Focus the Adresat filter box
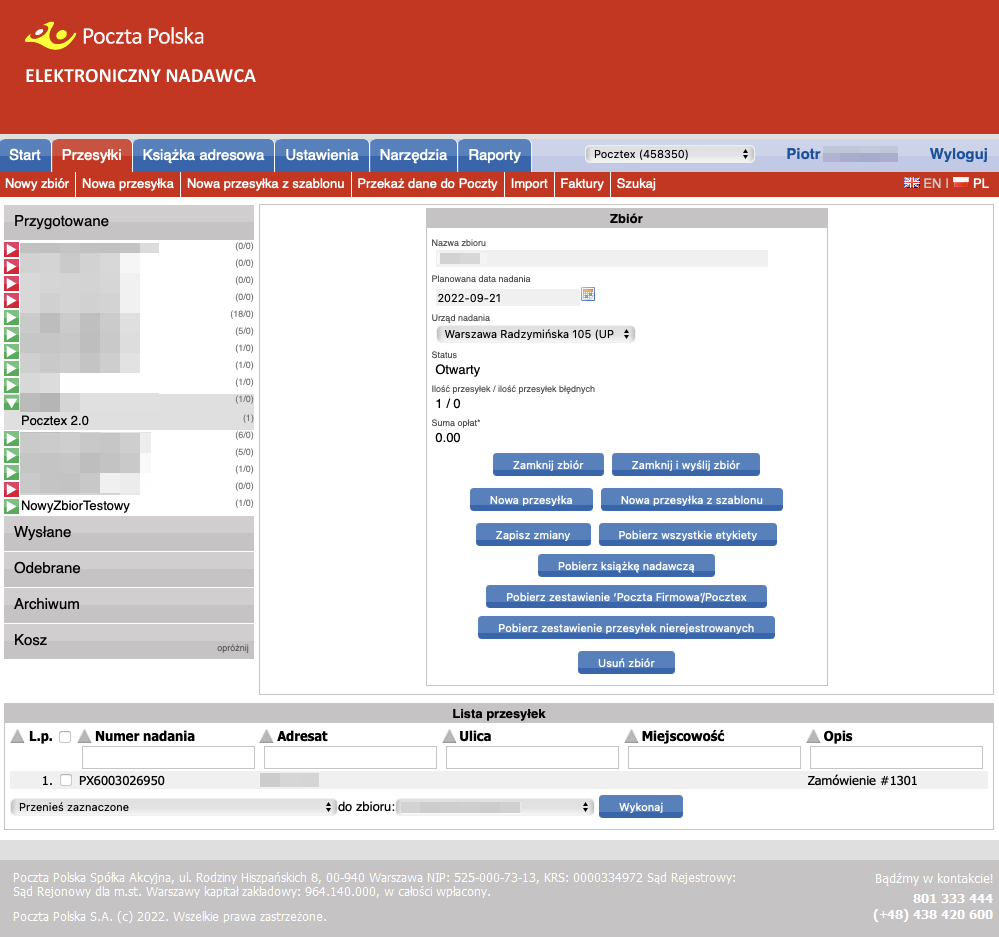 [350, 757]
